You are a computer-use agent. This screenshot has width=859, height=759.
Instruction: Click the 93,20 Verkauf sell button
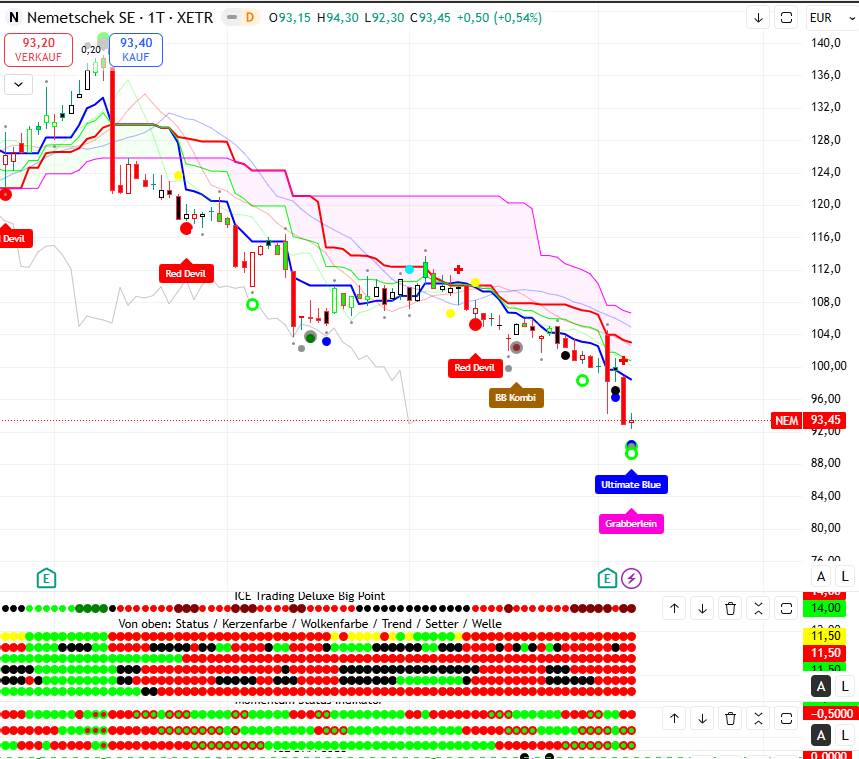38,49
